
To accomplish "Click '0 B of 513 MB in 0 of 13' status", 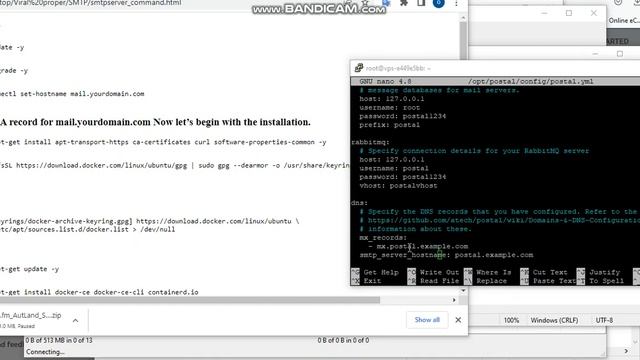I will pos(59,340).
